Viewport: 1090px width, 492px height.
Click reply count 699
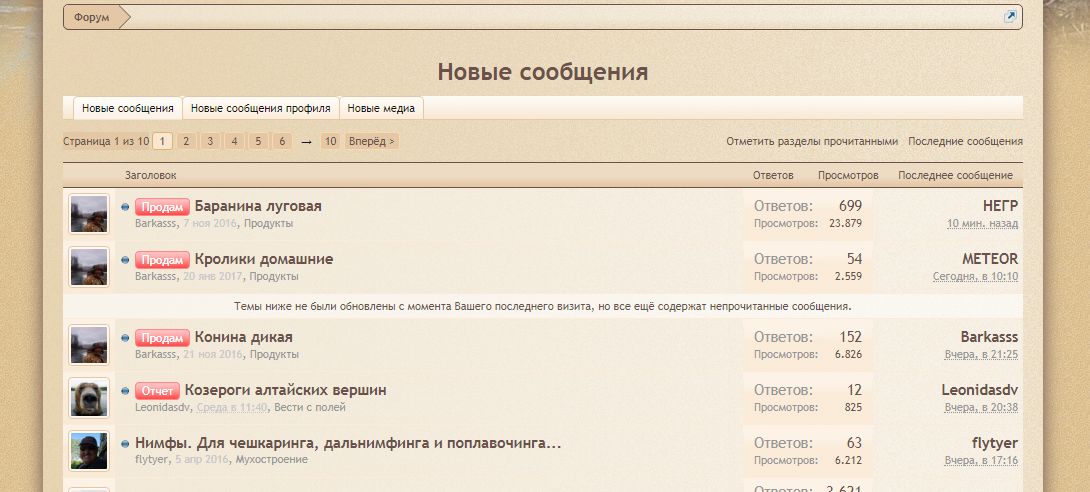click(850, 206)
